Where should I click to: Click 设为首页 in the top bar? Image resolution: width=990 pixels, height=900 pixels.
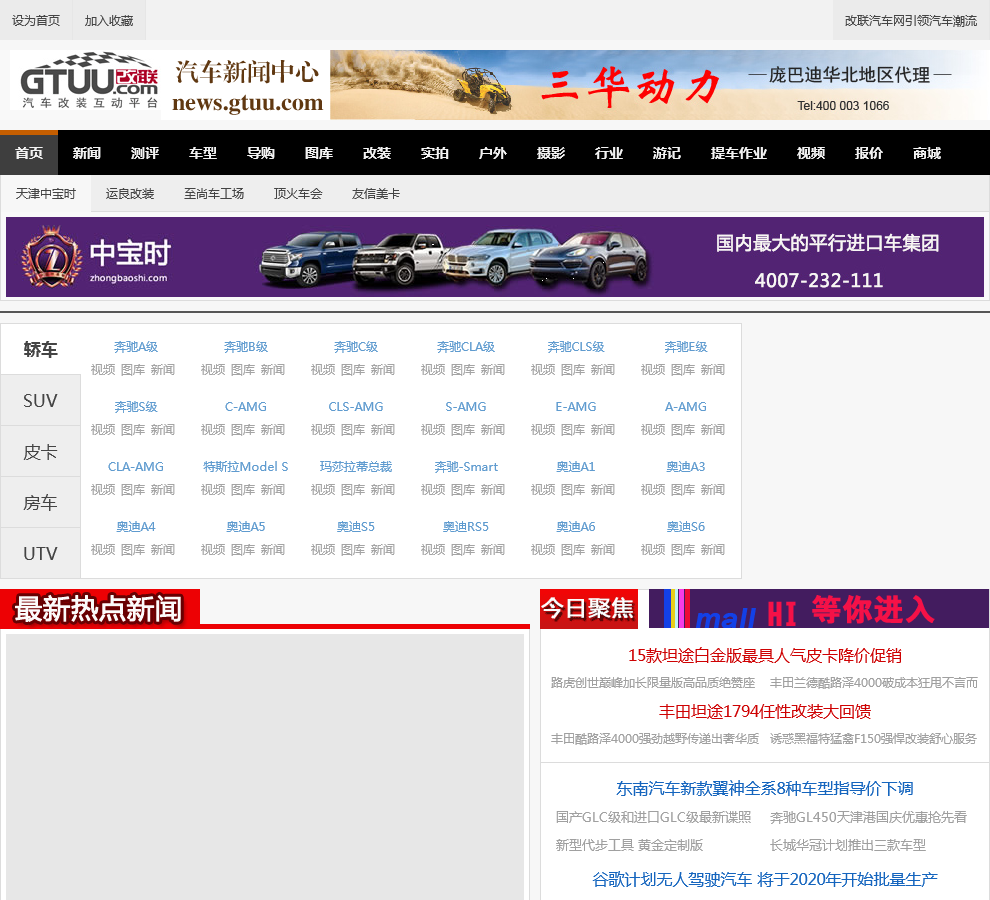(x=36, y=21)
